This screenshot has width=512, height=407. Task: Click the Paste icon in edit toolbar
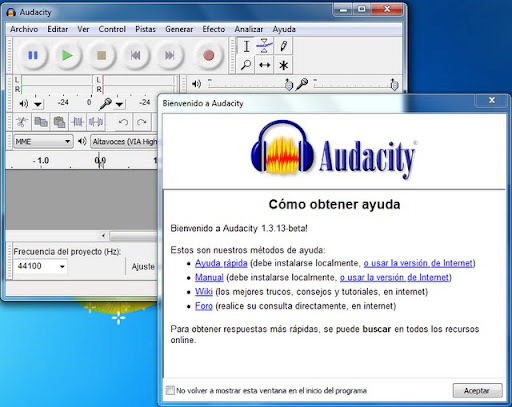click(x=59, y=122)
